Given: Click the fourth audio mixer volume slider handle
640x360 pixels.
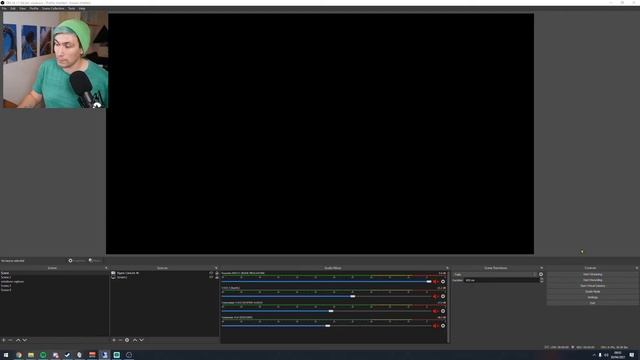Looking at the screenshot, I should tap(328, 326).
